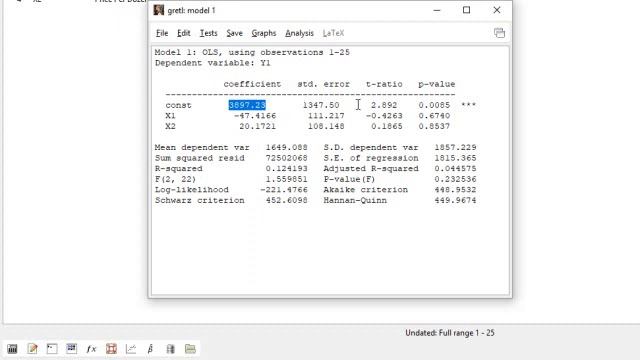Click the gretl app icon in model title bar
This screenshot has height=360, width=640.
click(x=159, y=10)
